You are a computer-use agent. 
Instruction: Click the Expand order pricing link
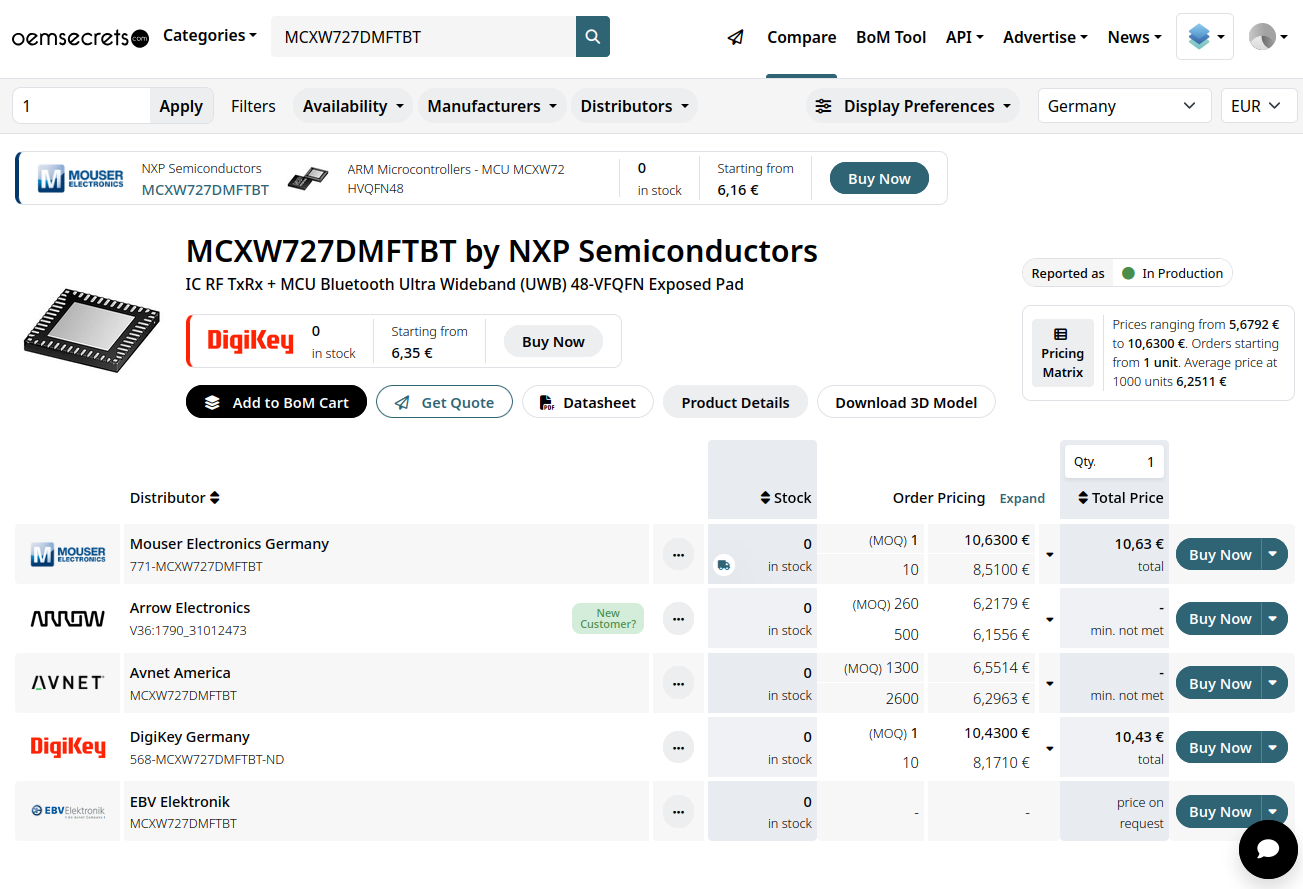click(x=1022, y=498)
